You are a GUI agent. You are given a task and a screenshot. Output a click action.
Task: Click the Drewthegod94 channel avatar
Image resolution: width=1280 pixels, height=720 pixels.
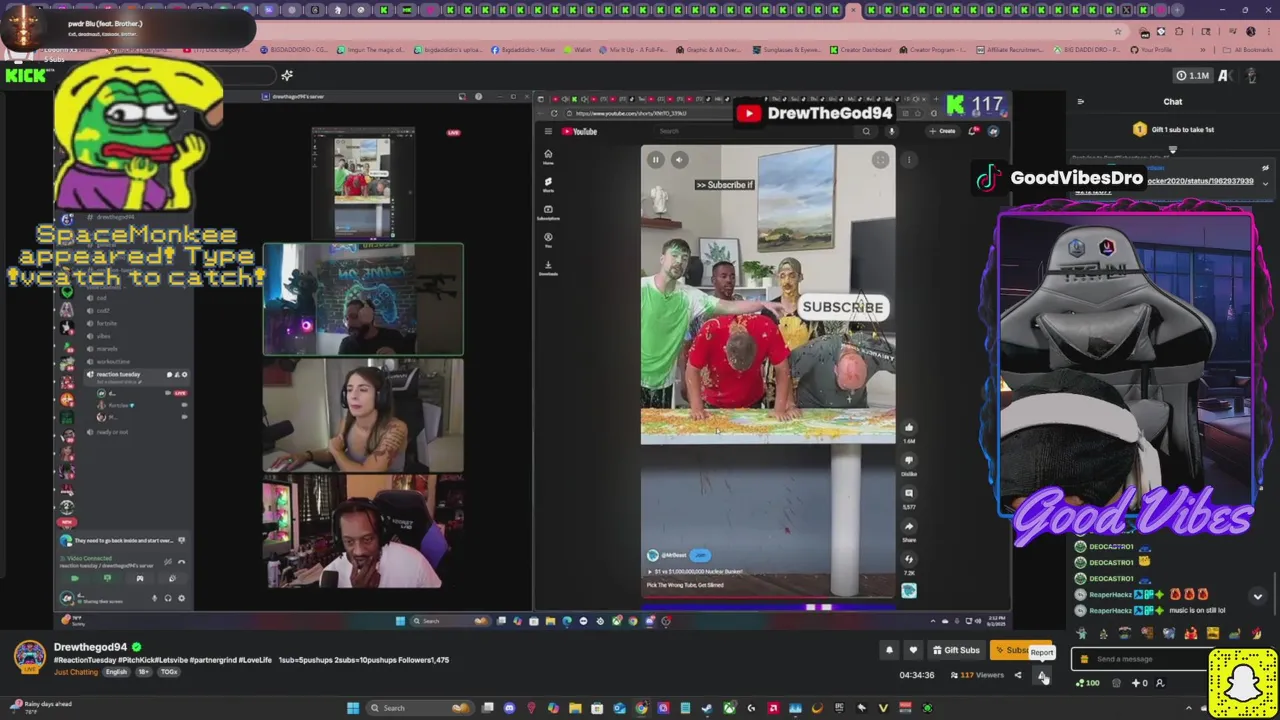point(29,656)
